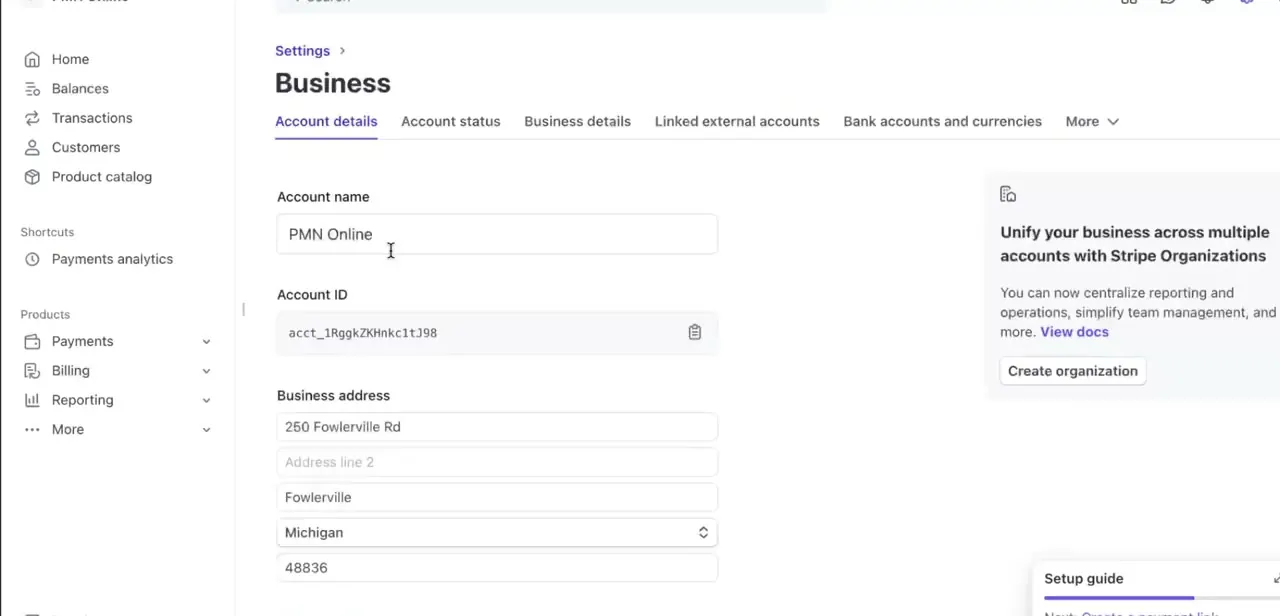The height and width of the screenshot is (616, 1280).
Task: Edit the 250 Fowlerville Rd address field
Action: point(497,427)
